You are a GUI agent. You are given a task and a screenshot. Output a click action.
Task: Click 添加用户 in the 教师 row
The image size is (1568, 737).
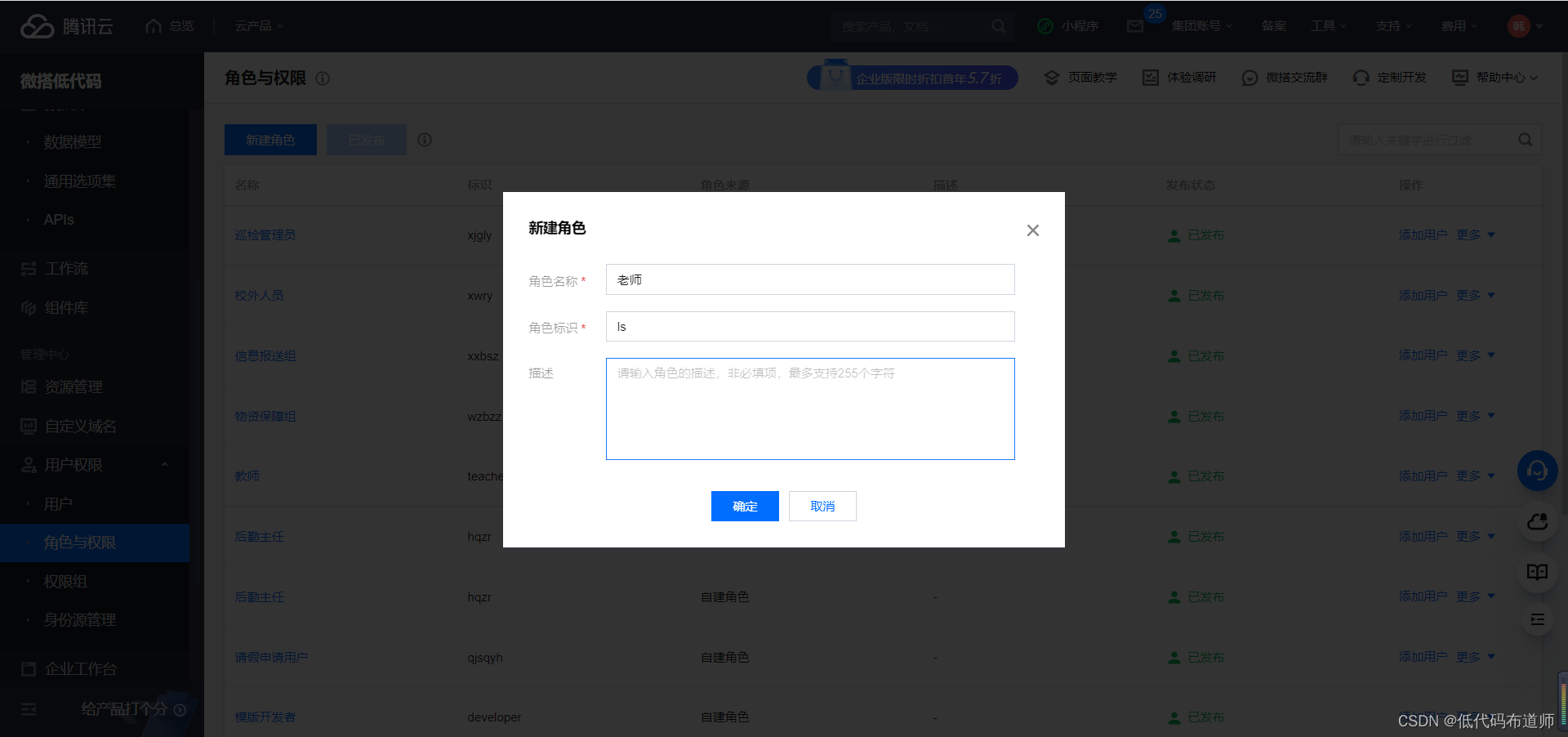1423,476
